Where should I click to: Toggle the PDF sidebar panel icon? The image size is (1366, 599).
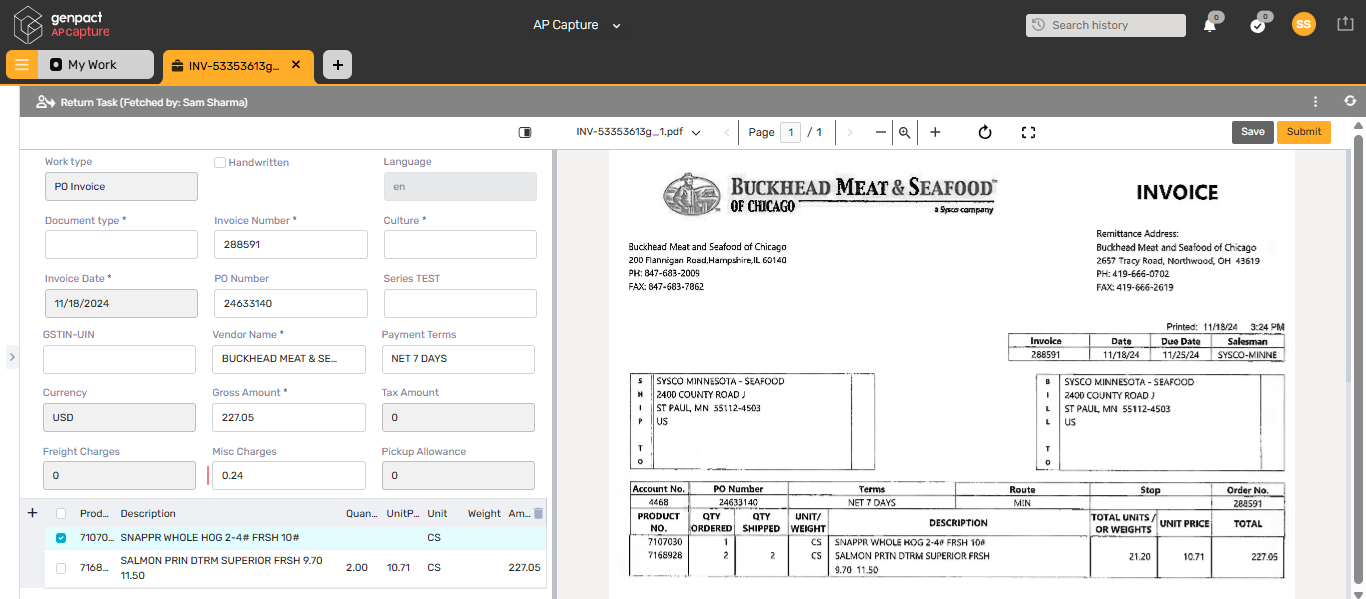click(x=525, y=132)
